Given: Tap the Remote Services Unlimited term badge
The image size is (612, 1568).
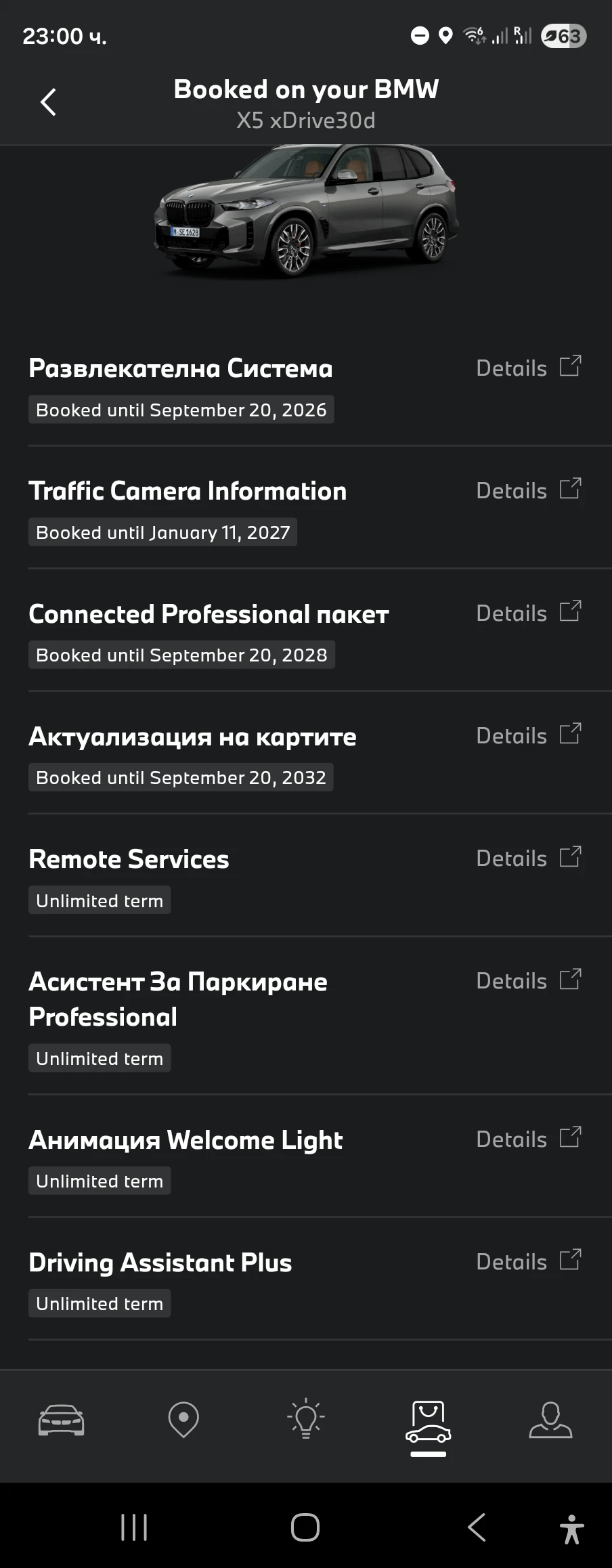Looking at the screenshot, I should click(x=100, y=900).
